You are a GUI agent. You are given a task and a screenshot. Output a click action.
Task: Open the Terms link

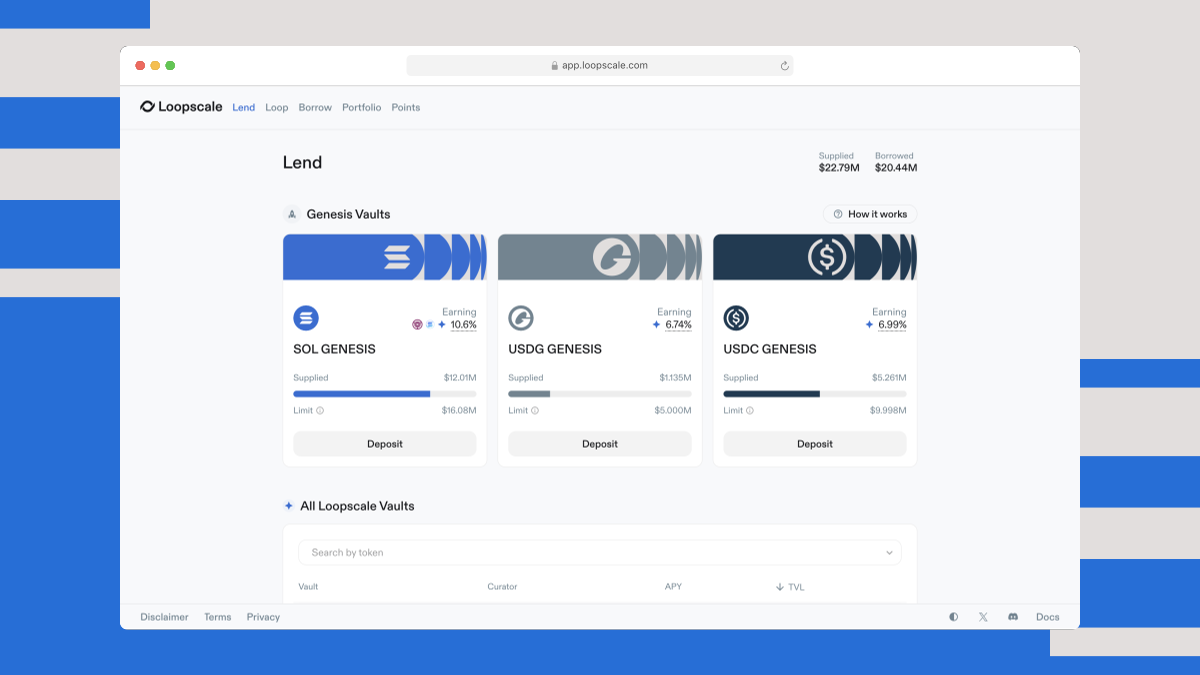pyautogui.click(x=218, y=617)
